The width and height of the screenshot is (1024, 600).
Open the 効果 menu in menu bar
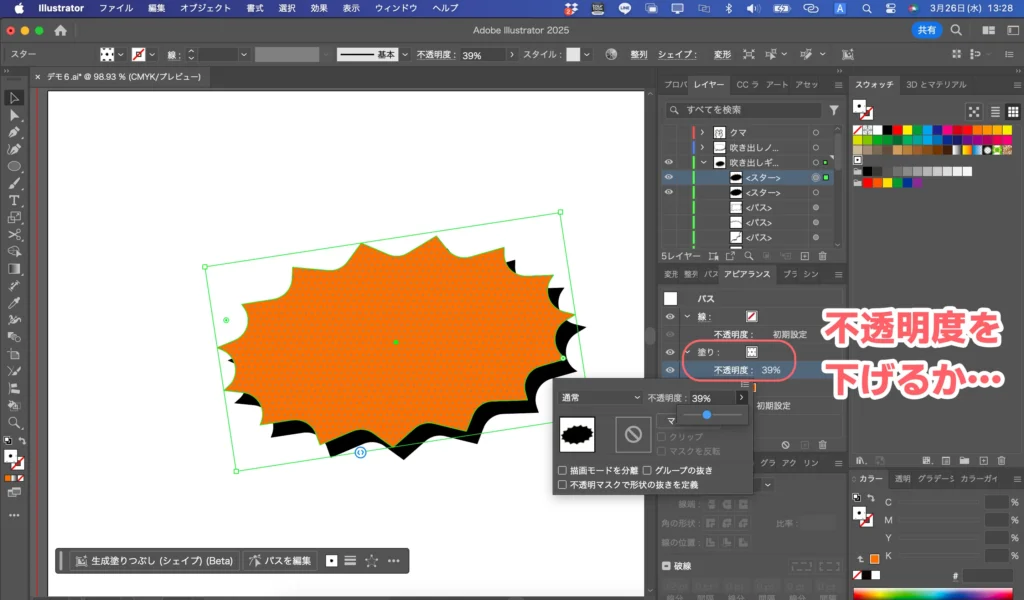tap(318, 8)
